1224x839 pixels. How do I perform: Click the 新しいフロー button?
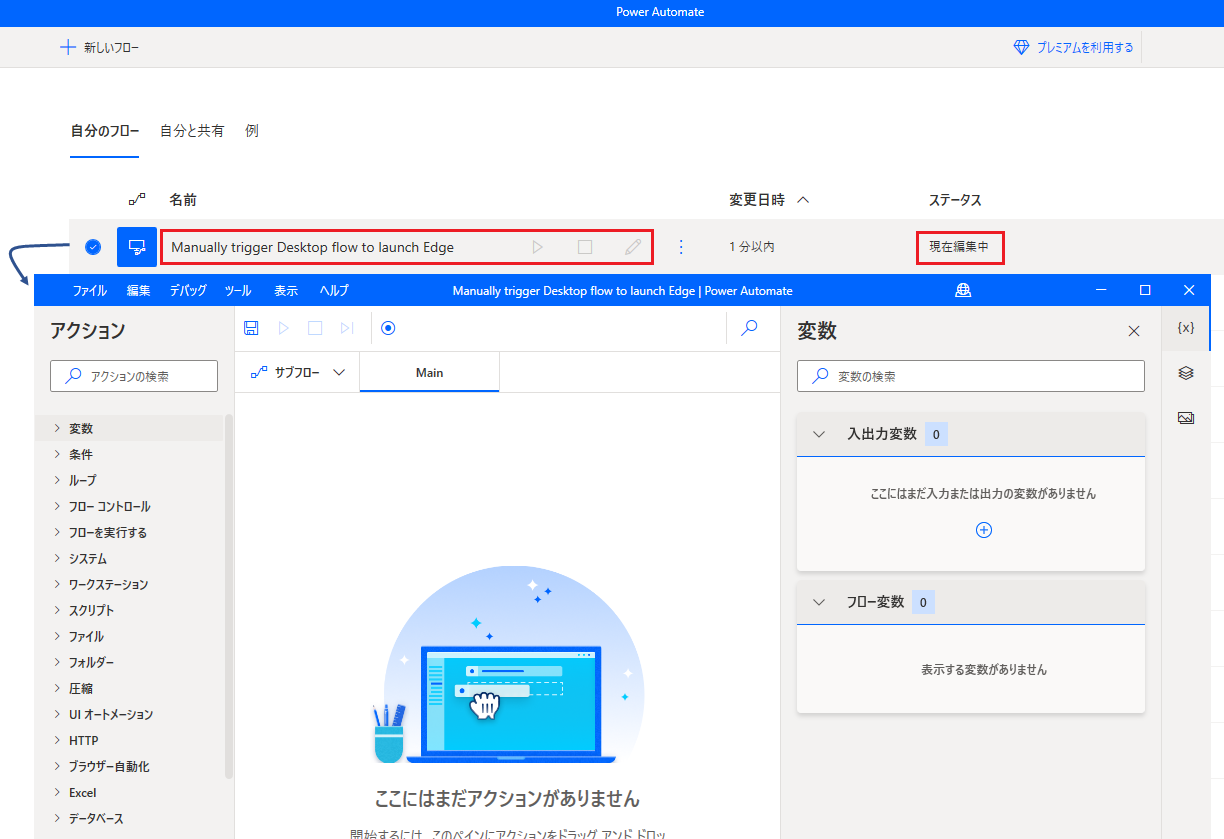click(100, 47)
